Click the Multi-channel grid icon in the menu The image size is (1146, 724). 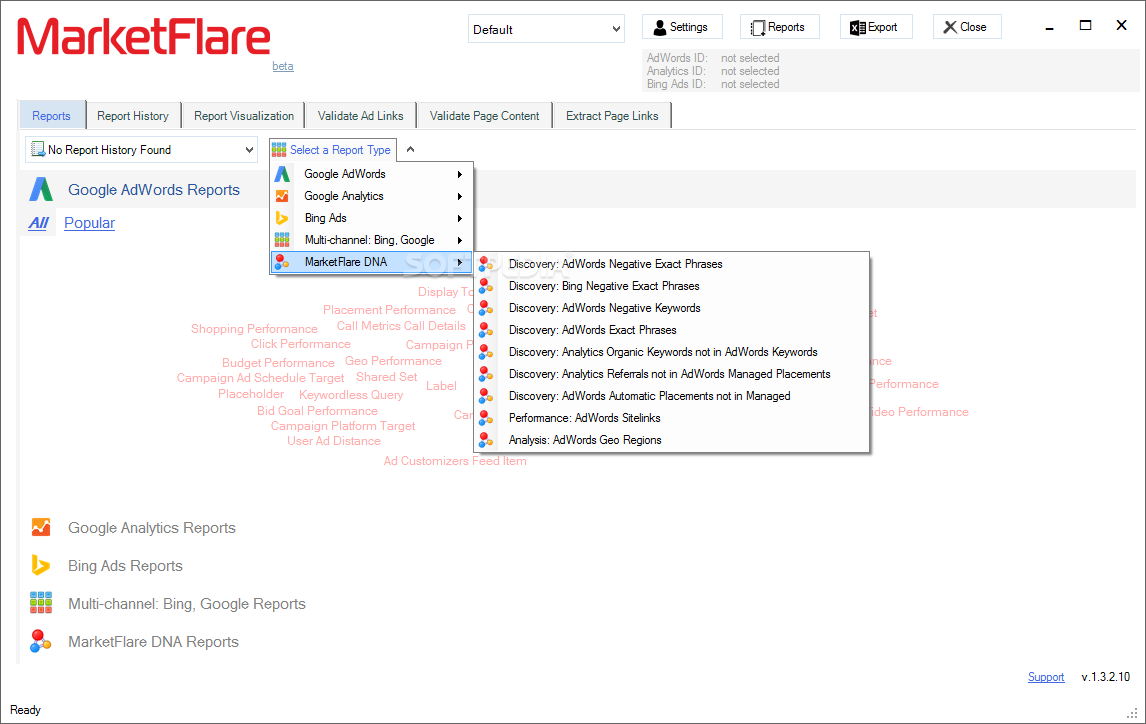[282, 240]
